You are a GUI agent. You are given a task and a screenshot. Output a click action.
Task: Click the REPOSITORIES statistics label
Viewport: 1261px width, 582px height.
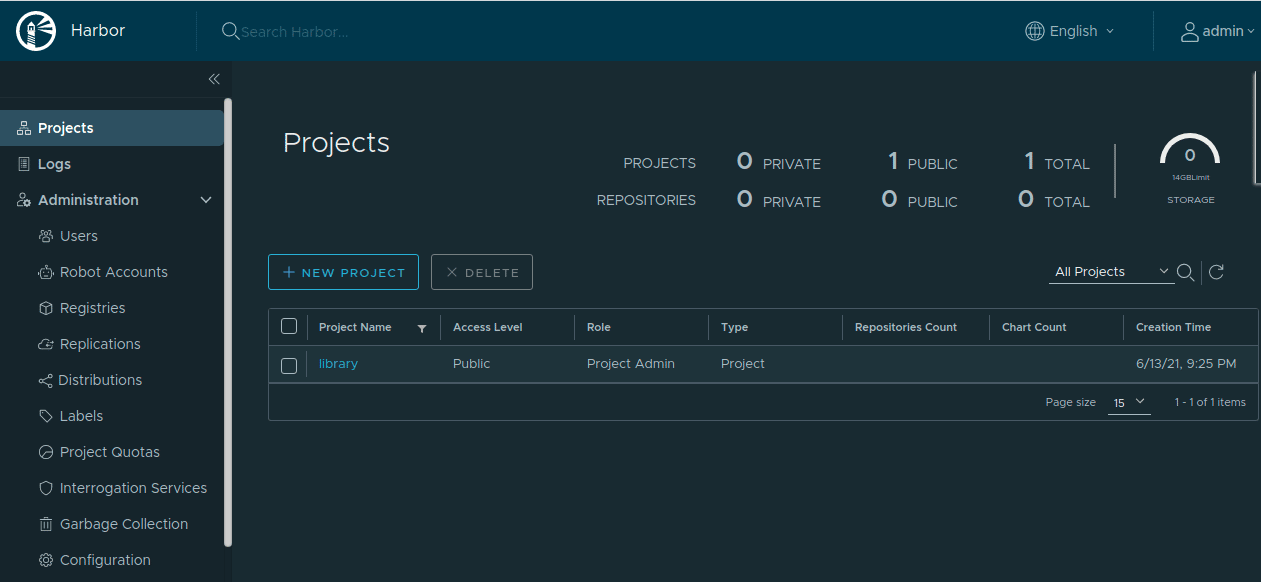(646, 200)
